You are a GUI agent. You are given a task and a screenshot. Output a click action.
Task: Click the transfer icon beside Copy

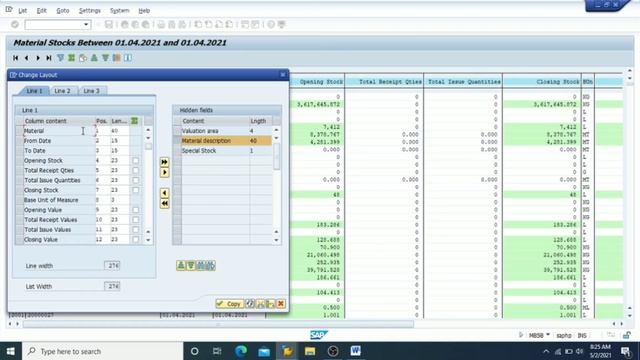(x=250, y=304)
